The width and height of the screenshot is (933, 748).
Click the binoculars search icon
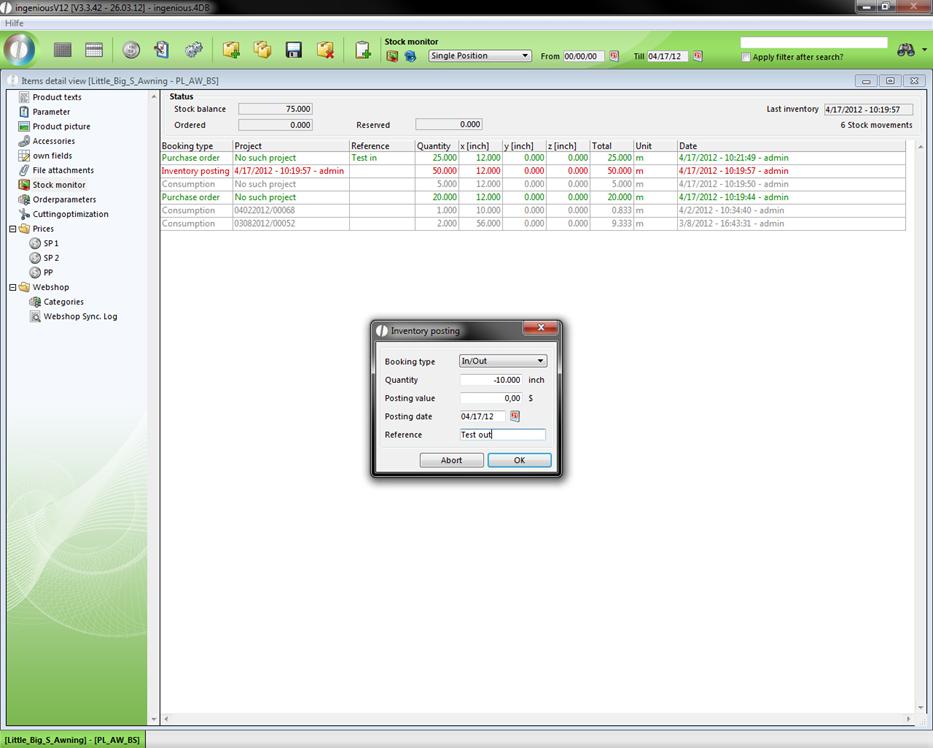coord(906,50)
